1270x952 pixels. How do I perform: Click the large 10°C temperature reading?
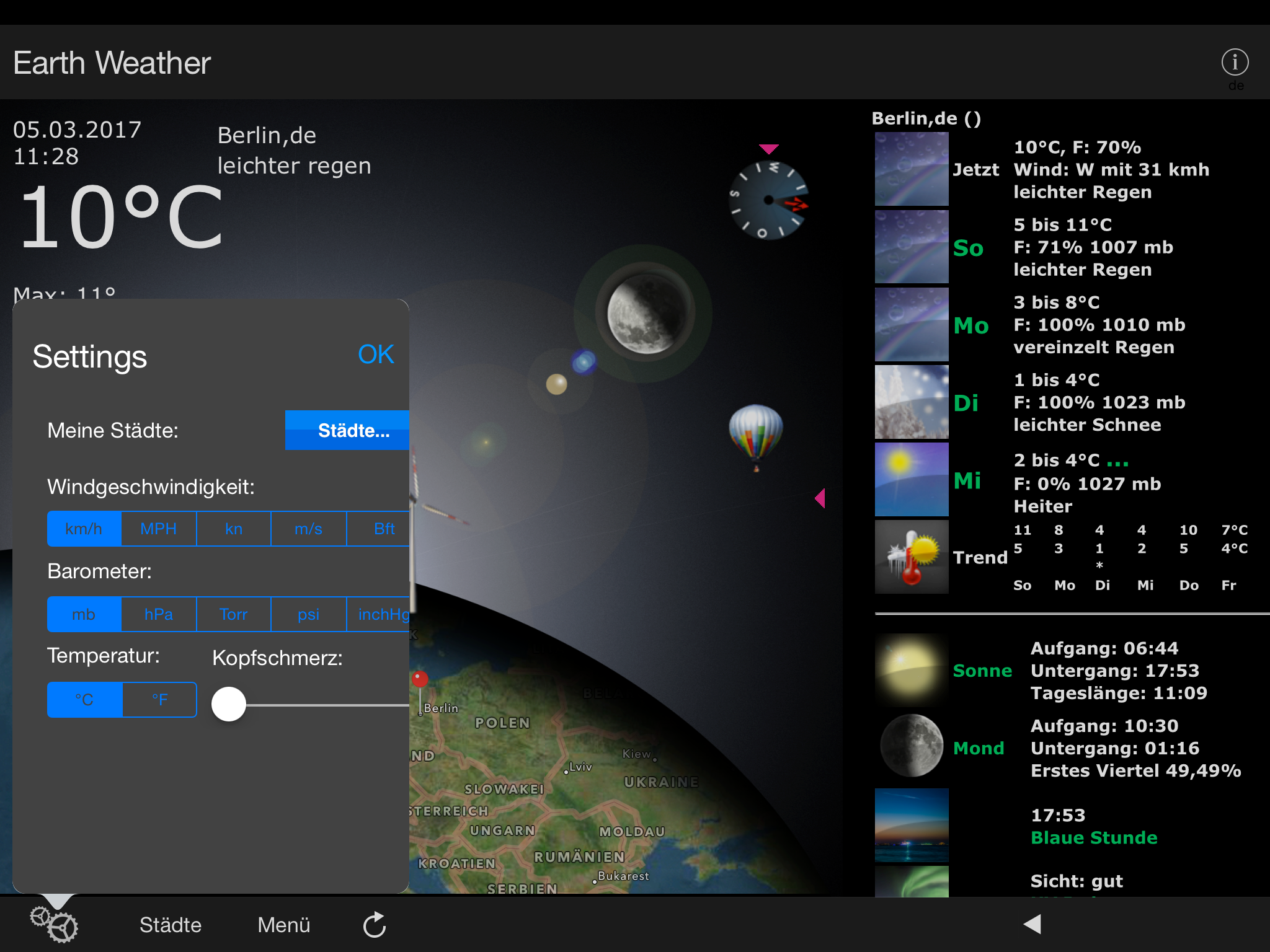tap(121, 217)
